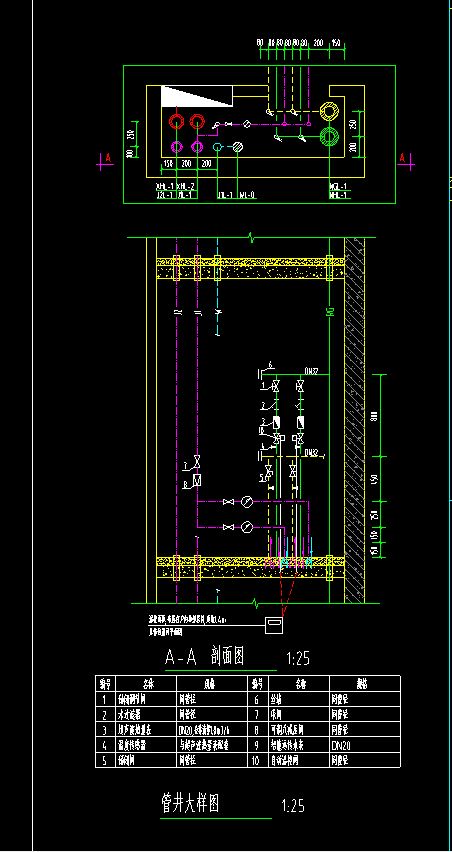Select the upper pressure gauge circle symbol
The image size is (452, 852).
coord(247,502)
